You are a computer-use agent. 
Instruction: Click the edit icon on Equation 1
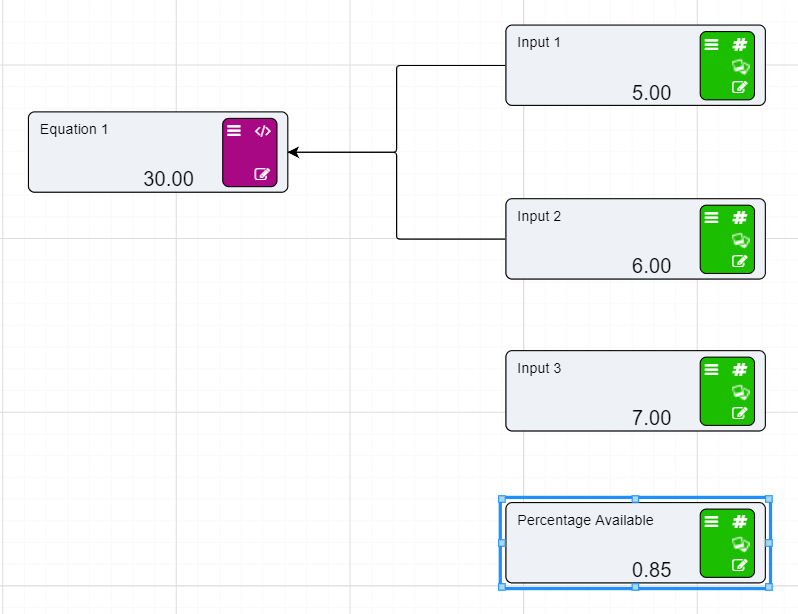(x=262, y=174)
